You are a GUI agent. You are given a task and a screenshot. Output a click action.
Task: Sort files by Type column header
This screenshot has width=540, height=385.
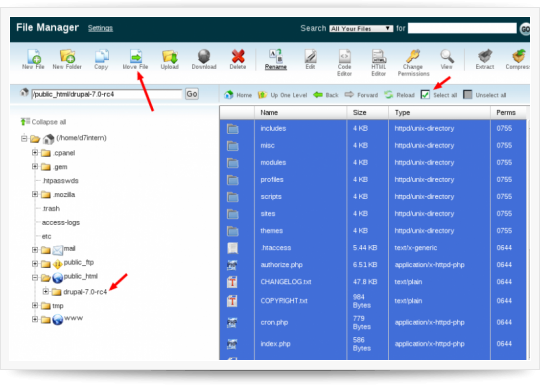coord(439,113)
